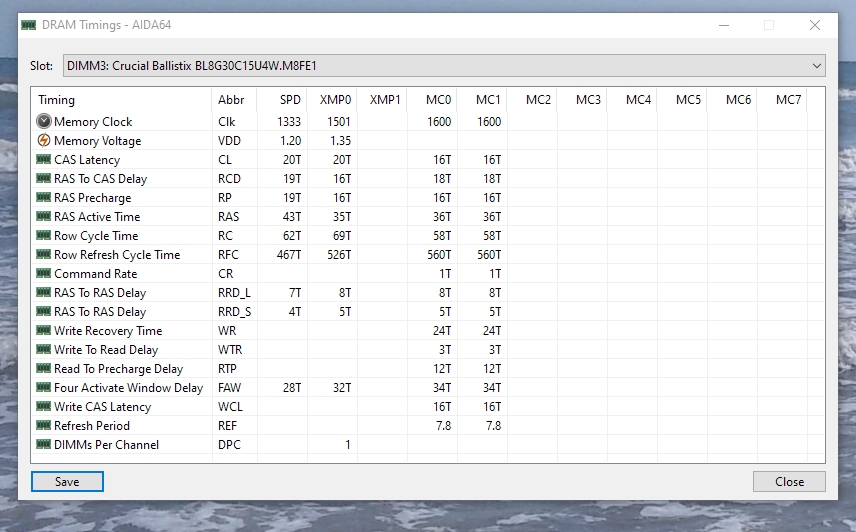Click the DIMMs Per Channel chip icon
The image size is (856, 532).
click(x=44, y=444)
